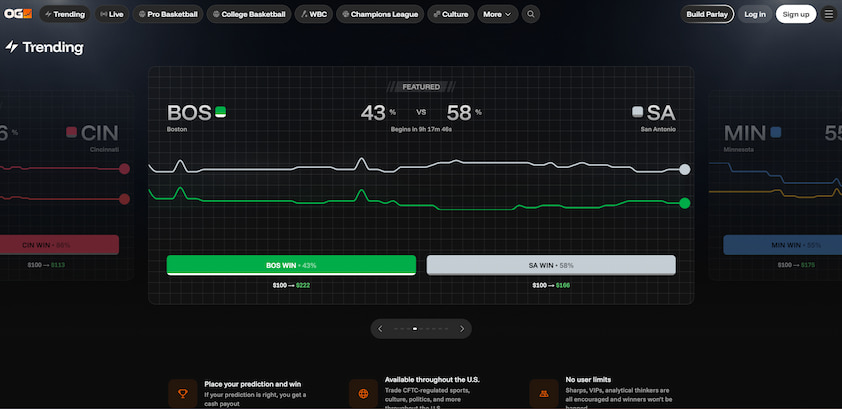The height and width of the screenshot is (409, 842).
Task: Click the search magnifier icon
Action: click(x=531, y=14)
